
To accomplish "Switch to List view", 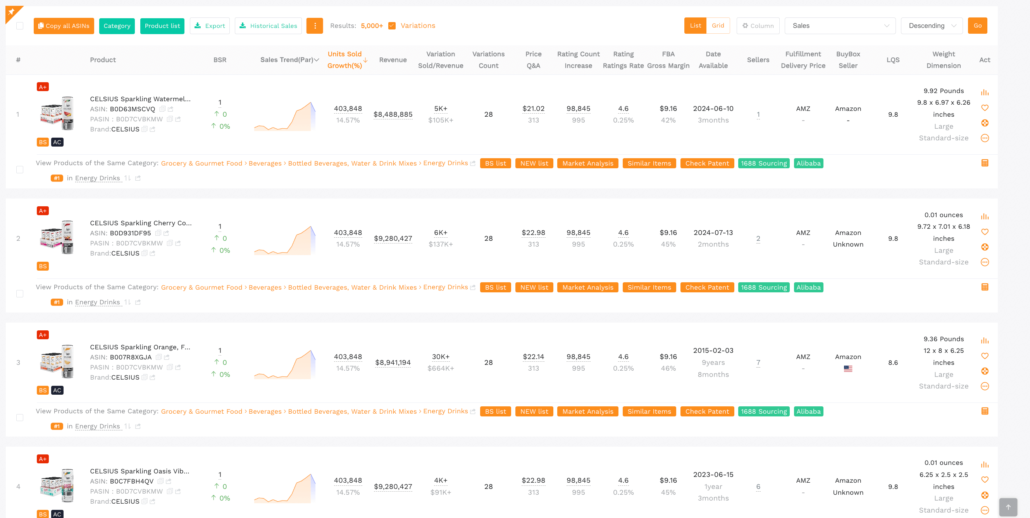I will coord(694,26).
